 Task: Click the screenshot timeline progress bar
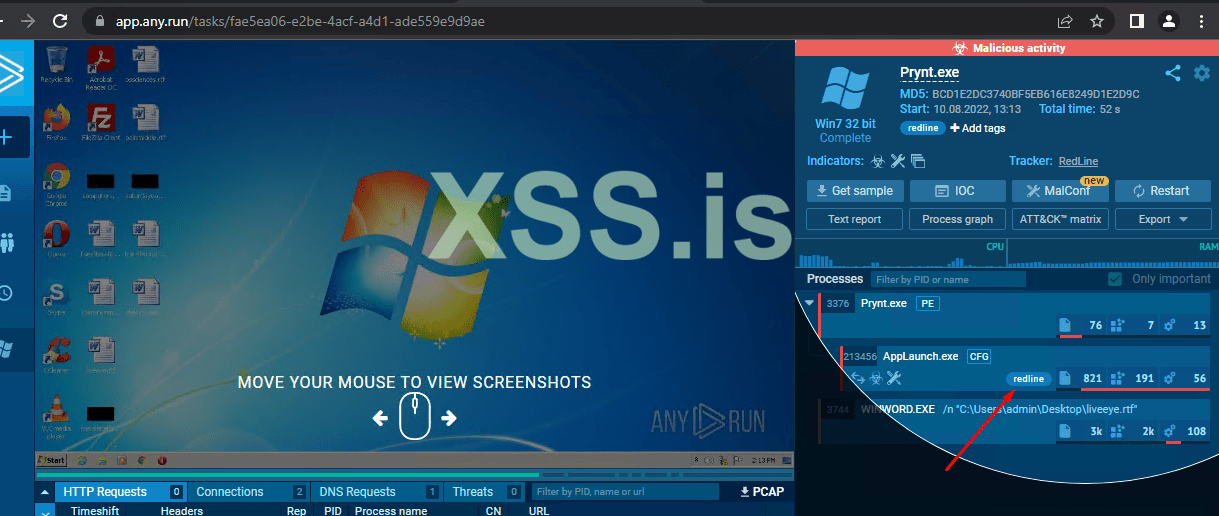click(414, 475)
